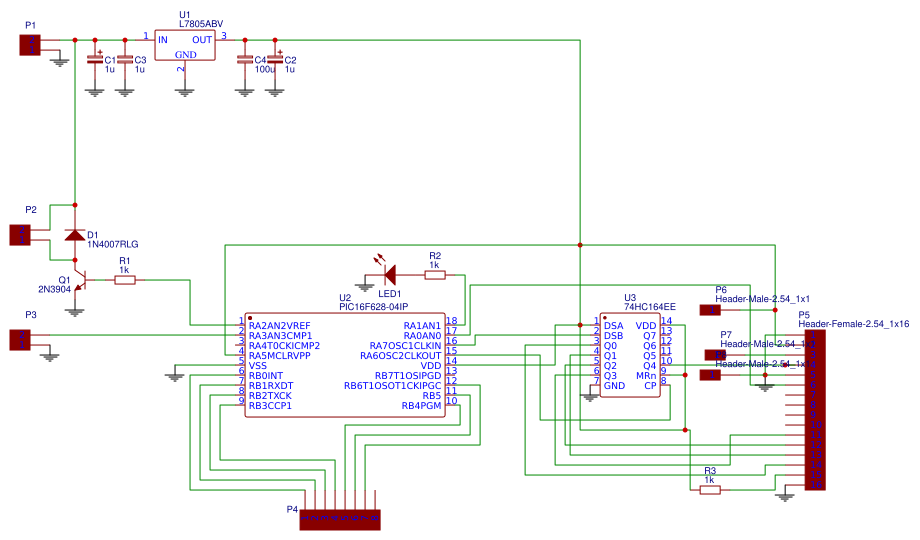
Task: Select resistor R1 1k symbol
Action: click(124, 281)
